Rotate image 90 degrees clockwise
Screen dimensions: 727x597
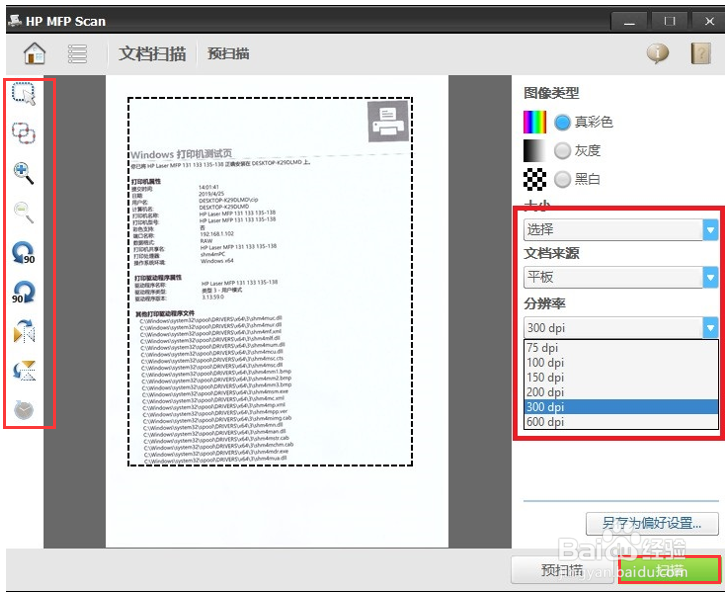coord(24,292)
